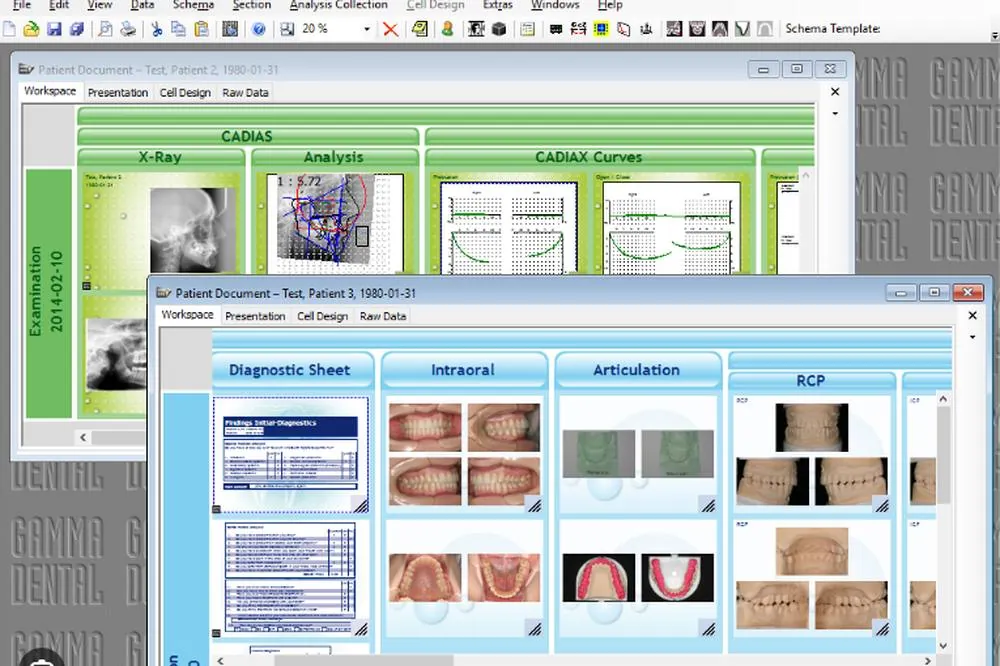
Task: Click the yellow highlighted chip toolbar icon
Action: pos(601,29)
